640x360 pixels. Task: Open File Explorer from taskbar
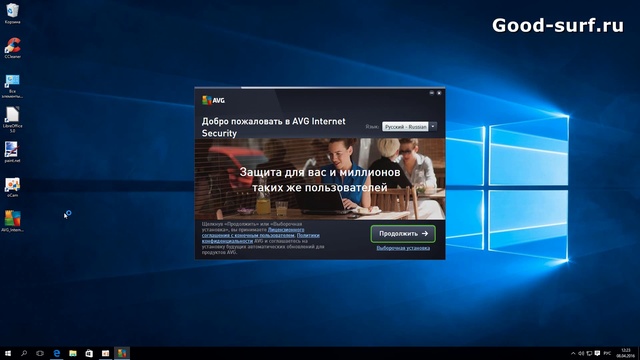point(73,353)
